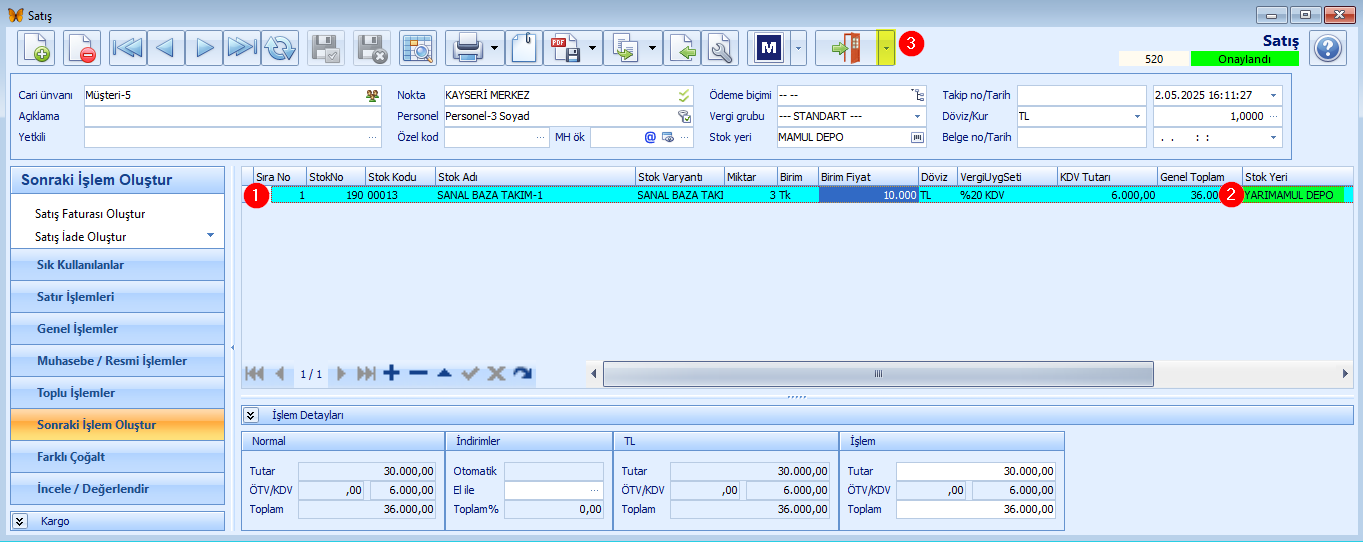Viewport: 1363px width, 542px height.
Task: Go to the next grid row in the navigator
Action: click(341, 373)
